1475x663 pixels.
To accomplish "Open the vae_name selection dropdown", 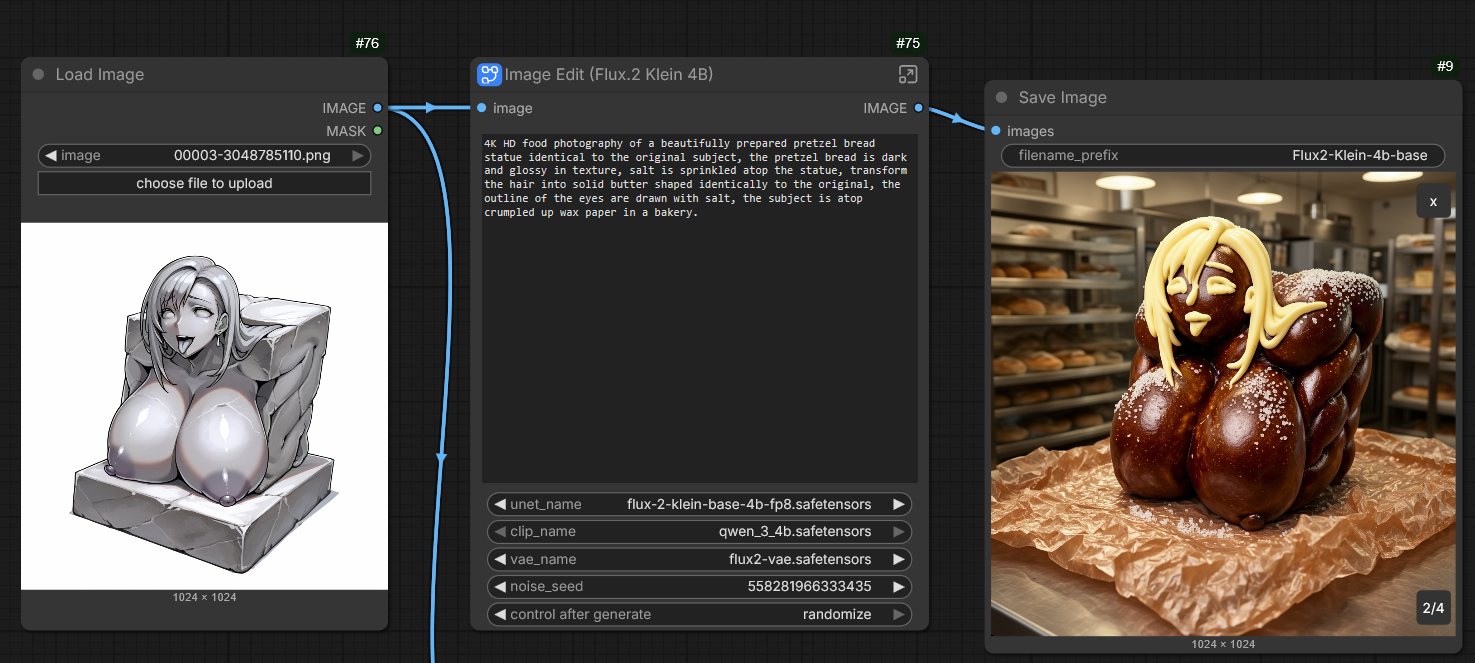I will pos(699,560).
